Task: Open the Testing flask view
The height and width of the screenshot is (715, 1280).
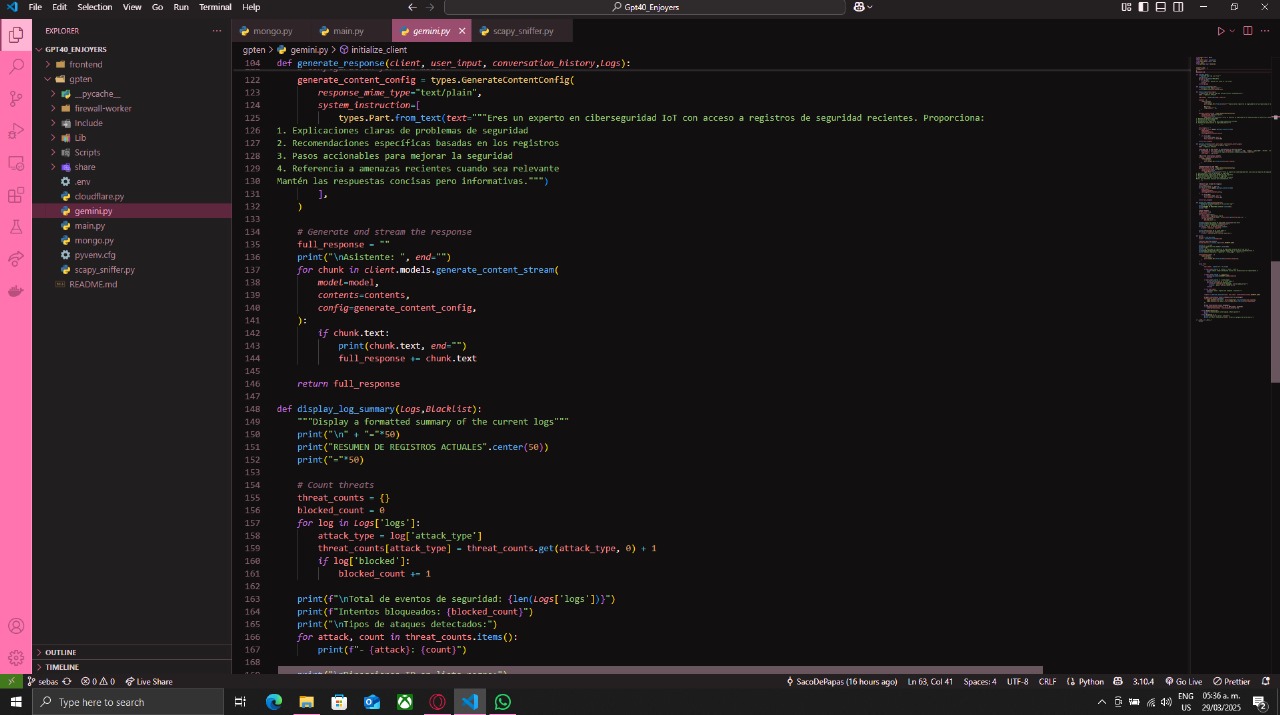Action: pos(16,227)
